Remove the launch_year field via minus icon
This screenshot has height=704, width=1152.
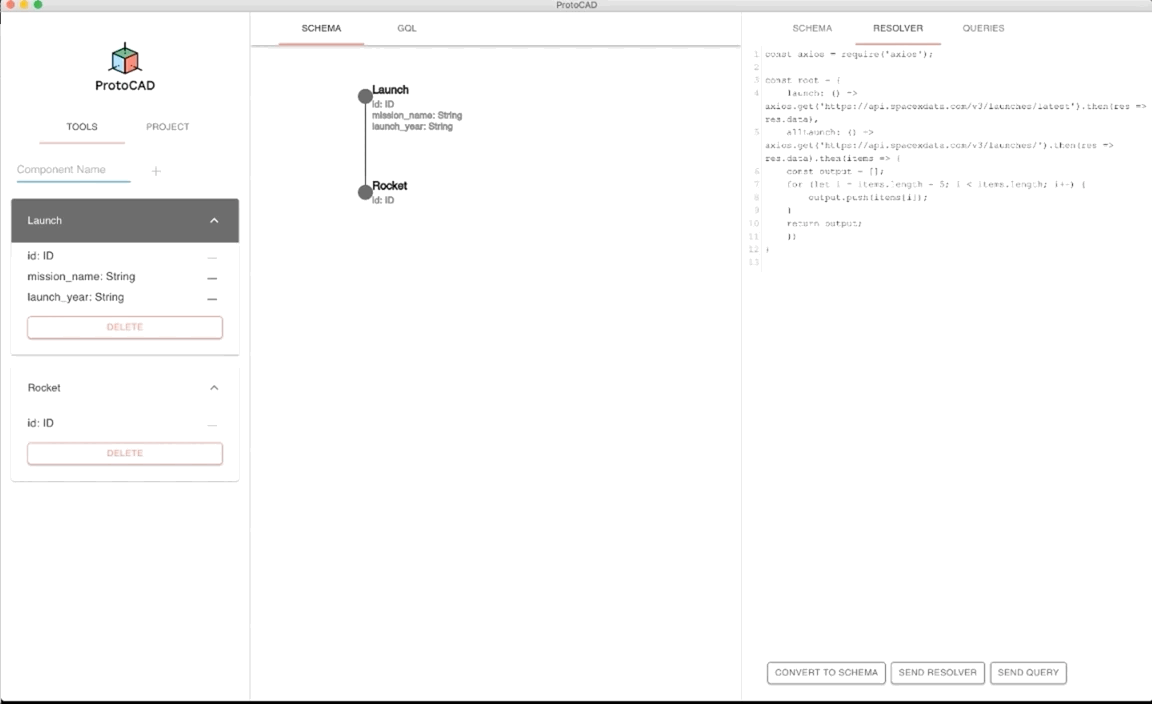click(212, 299)
